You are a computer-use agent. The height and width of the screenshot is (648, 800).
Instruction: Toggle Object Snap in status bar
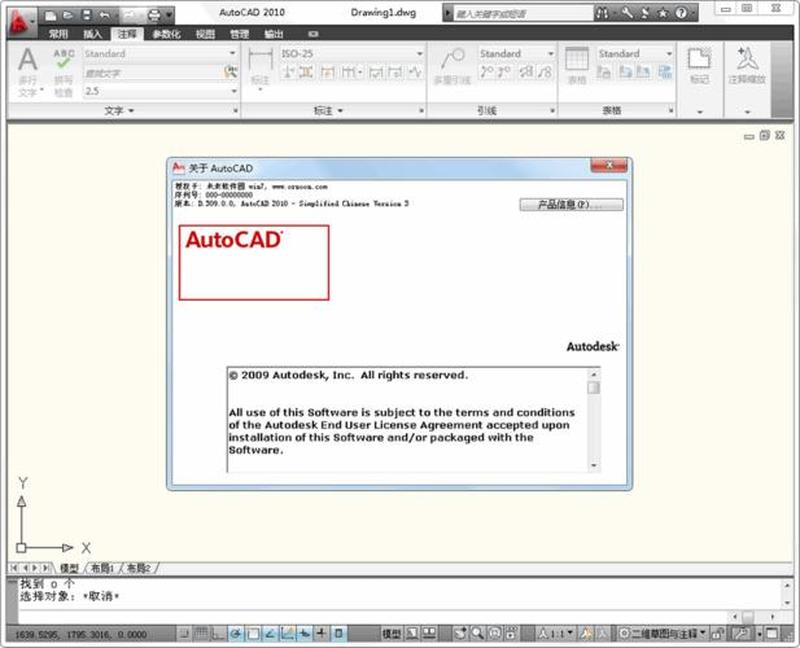coord(253,634)
